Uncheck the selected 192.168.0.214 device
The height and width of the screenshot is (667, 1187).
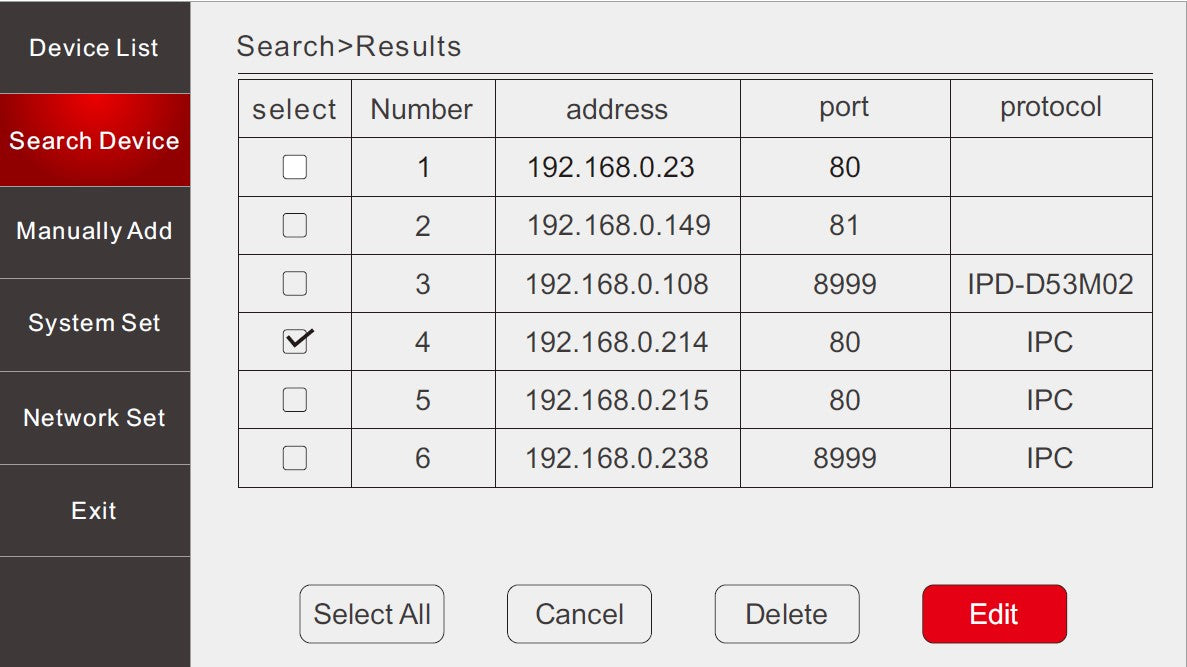click(x=295, y=342)
